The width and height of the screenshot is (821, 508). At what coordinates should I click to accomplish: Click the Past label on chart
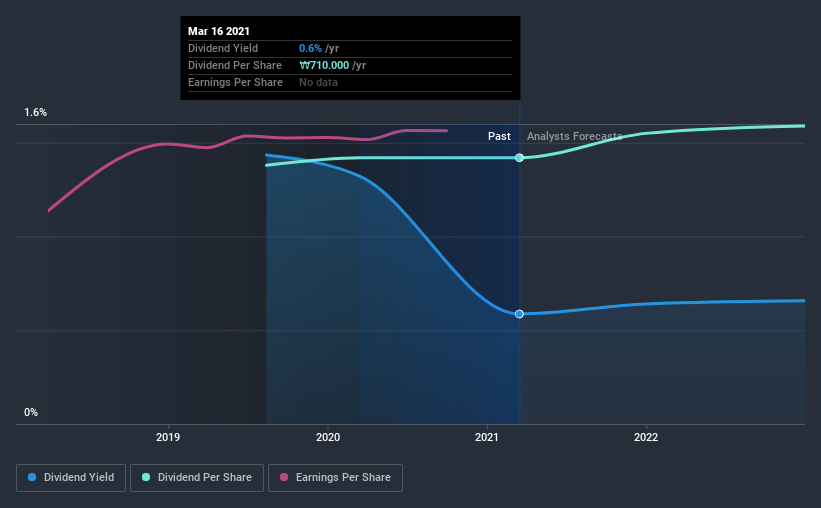tap(499, 136)
